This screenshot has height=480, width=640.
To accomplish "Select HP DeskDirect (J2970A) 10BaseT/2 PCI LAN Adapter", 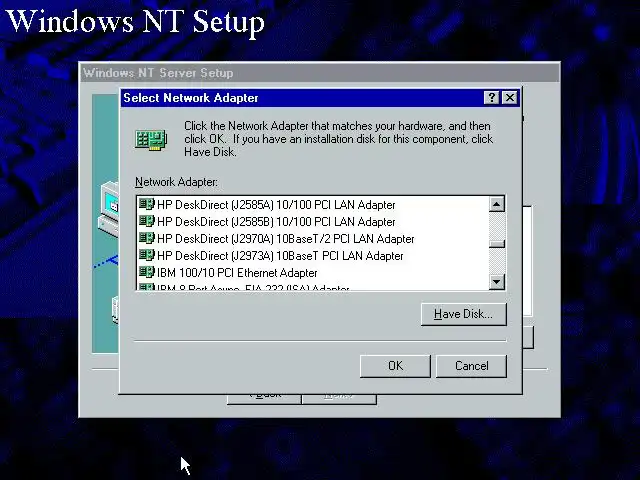I will pyautogui.click(x=277, y=239).
